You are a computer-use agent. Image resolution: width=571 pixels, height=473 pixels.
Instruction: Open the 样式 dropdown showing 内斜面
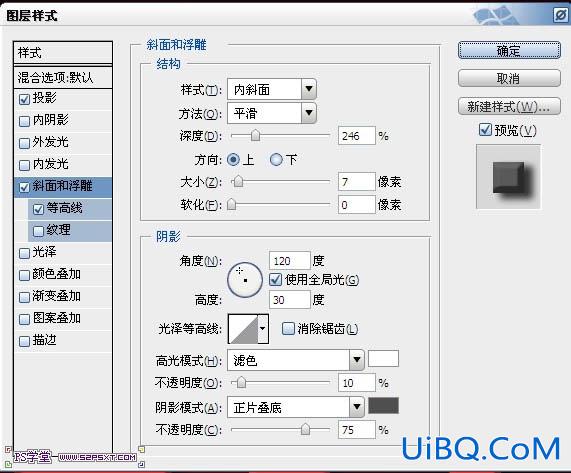coord(272,89)
